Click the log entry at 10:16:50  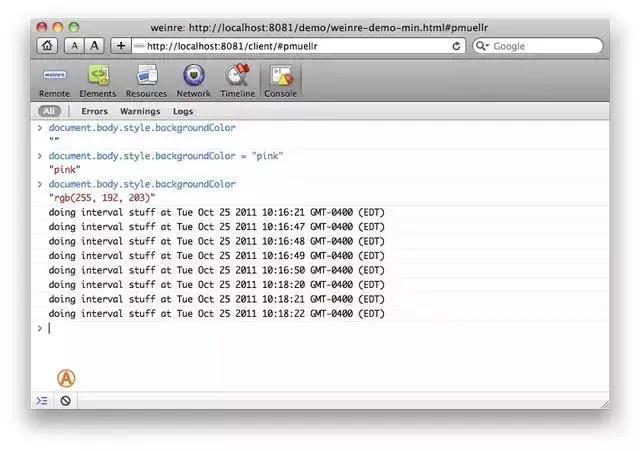(x=216, y=270)
